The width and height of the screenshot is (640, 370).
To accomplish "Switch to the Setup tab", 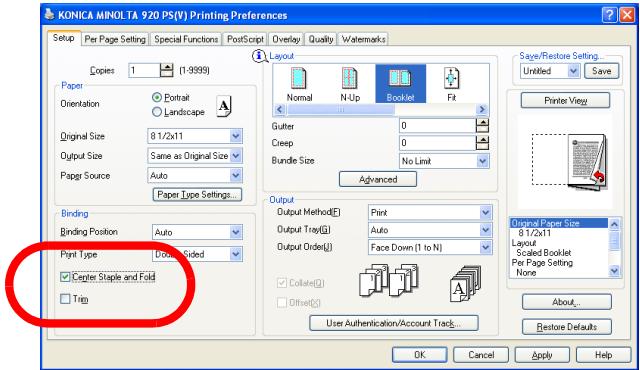I will pos(64,38).
